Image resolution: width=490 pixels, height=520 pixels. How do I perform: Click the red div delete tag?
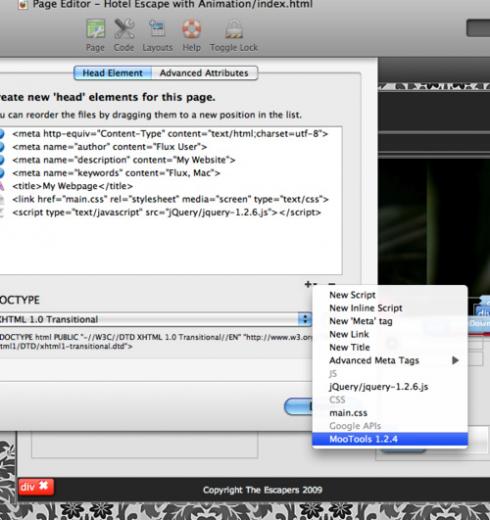click(x=36, y=487)
